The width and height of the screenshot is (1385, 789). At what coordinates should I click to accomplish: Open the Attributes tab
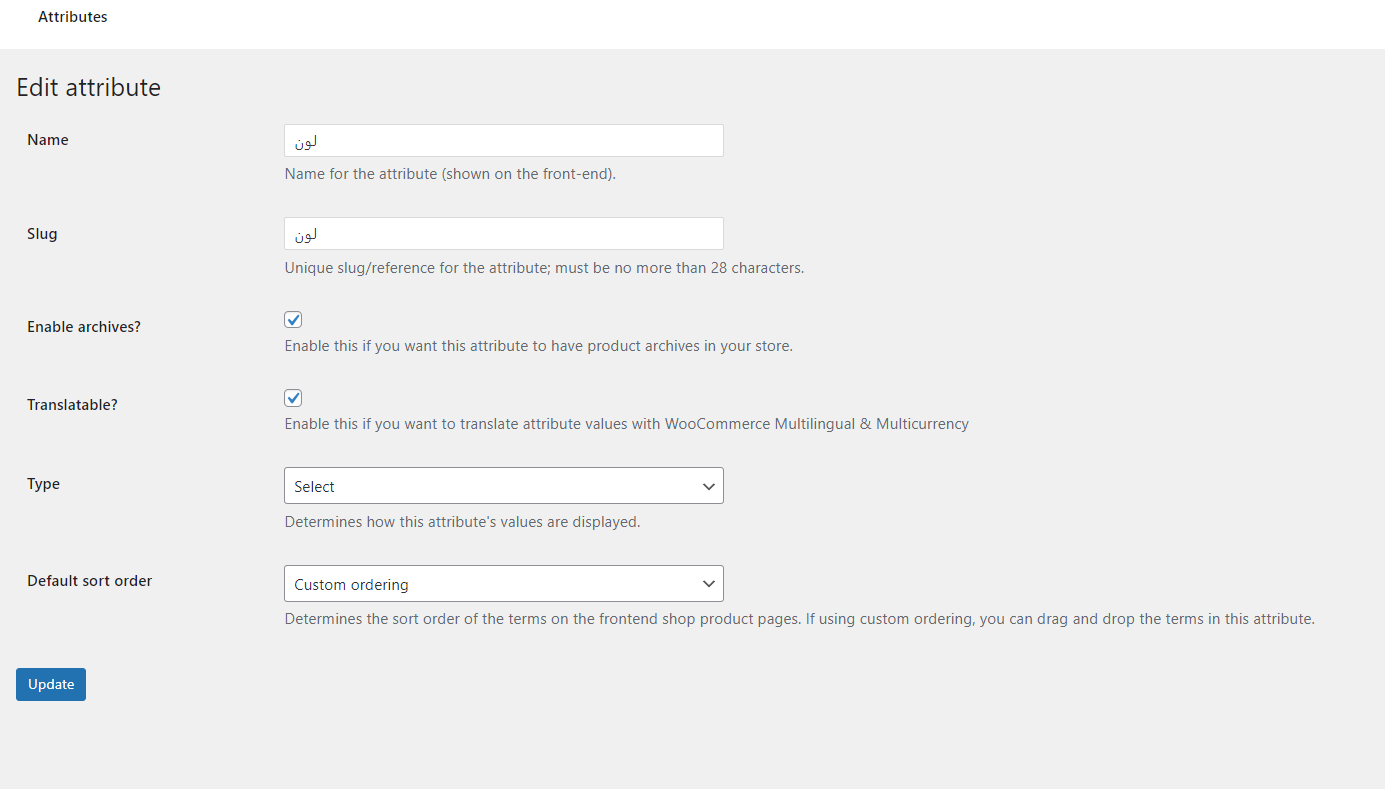coord(73,17)
